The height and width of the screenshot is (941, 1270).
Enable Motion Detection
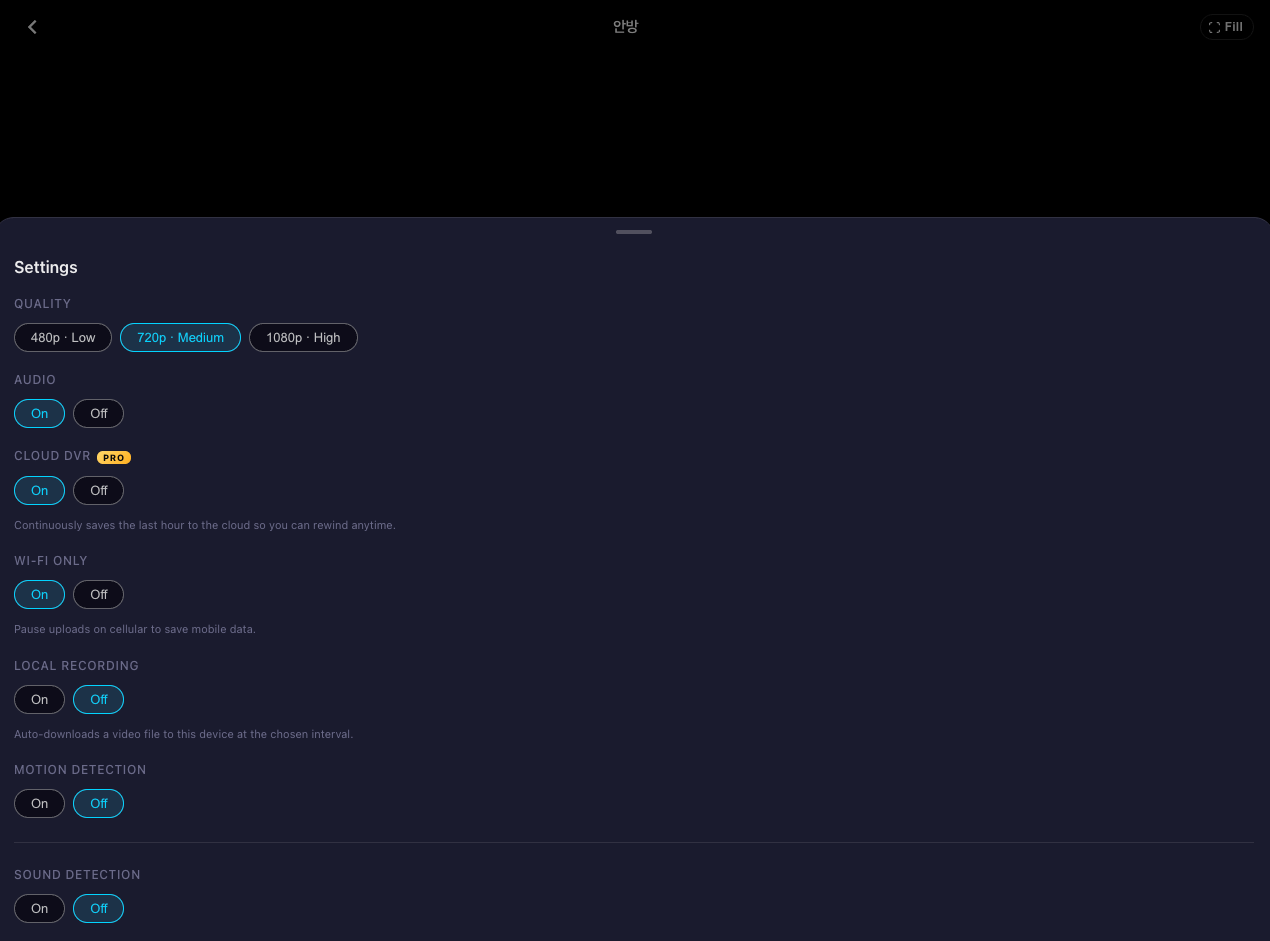coord(39,804)
